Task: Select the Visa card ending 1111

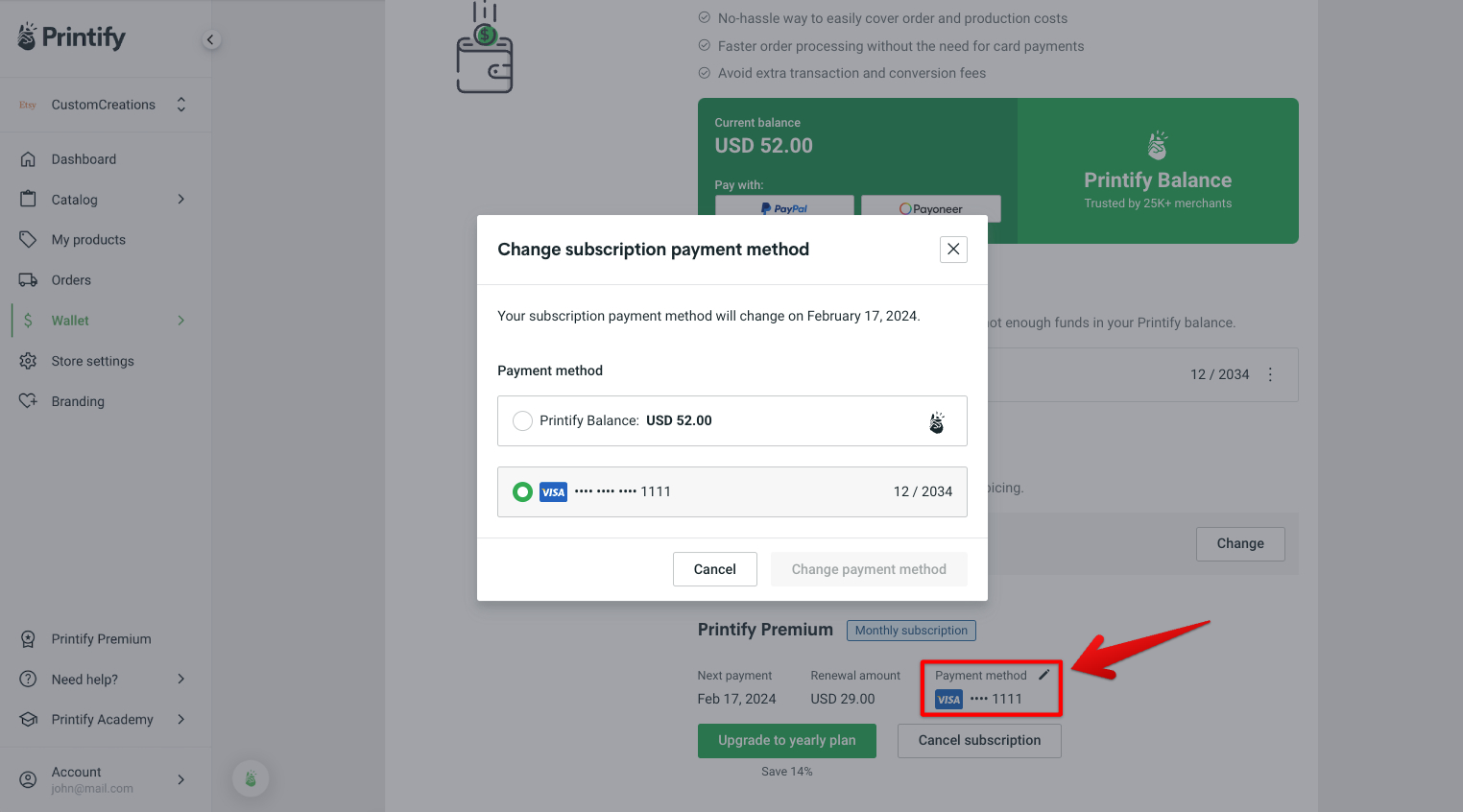Action: [x=522, y=491]
